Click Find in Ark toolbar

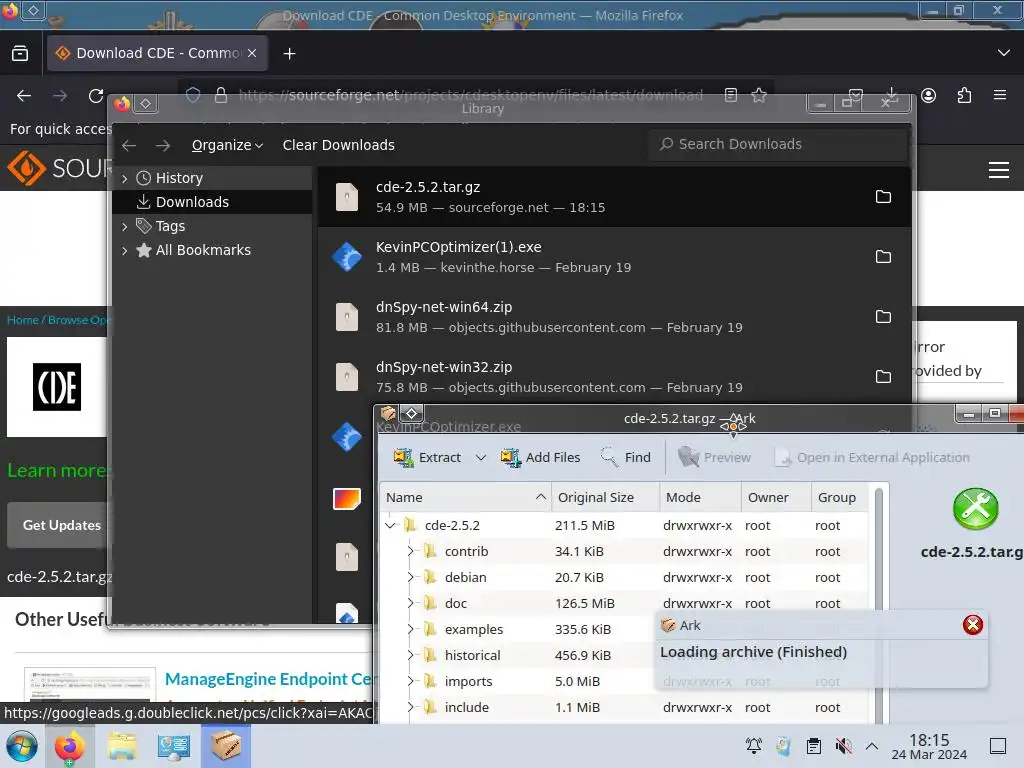coord(626,457)
